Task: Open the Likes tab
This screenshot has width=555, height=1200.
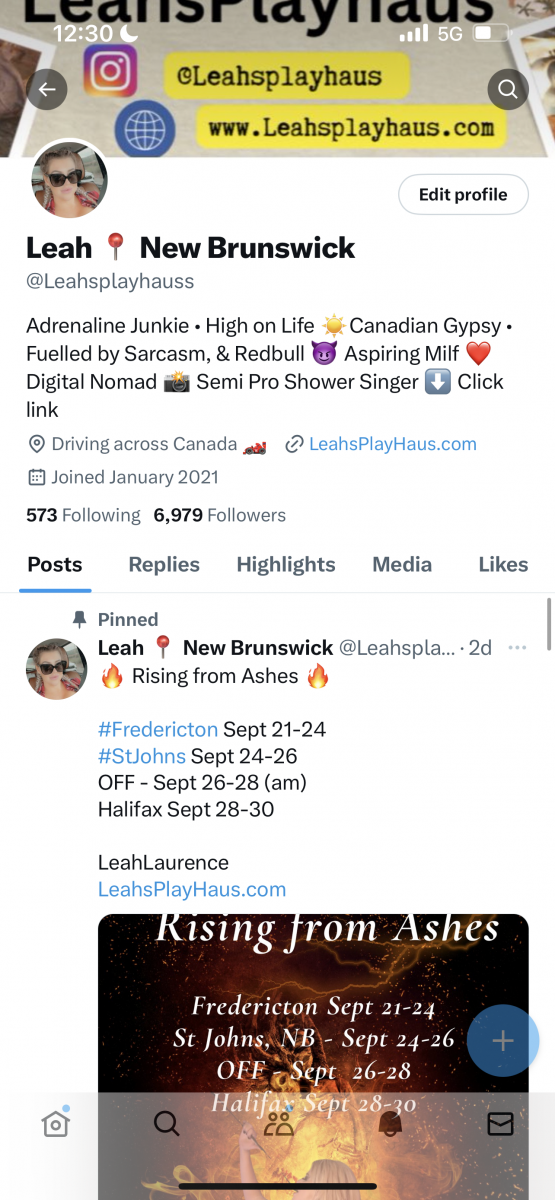Action: coord(503,564)
